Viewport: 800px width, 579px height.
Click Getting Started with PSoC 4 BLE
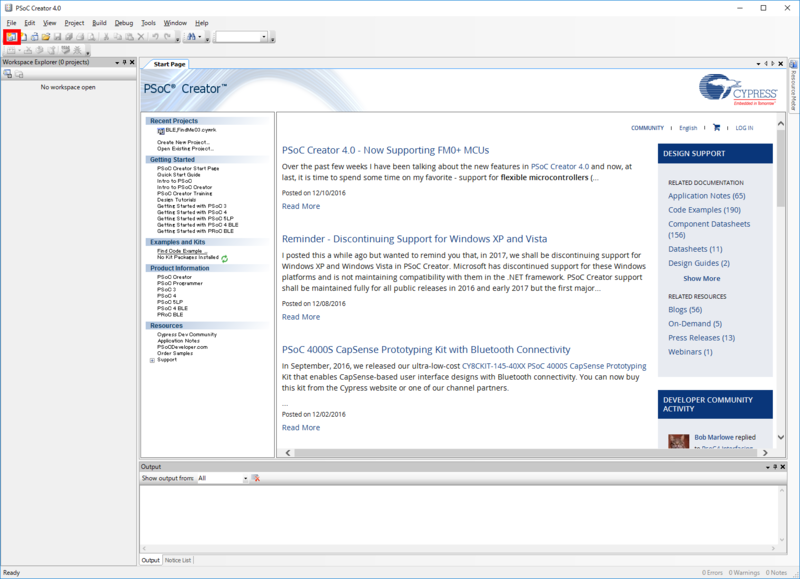click(197, 225)
